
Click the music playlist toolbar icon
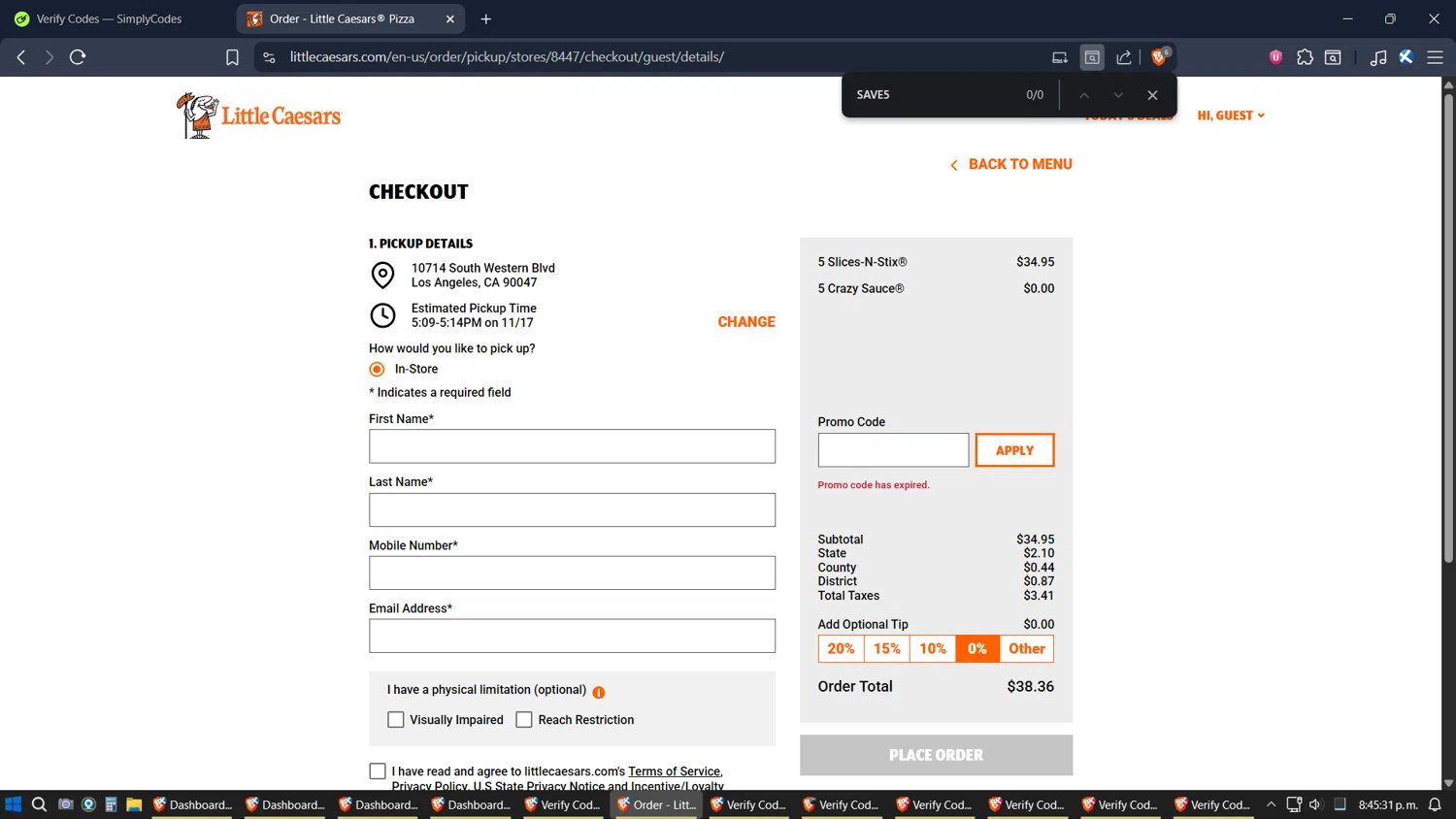pyautogui.click(x=1377, y=57)
